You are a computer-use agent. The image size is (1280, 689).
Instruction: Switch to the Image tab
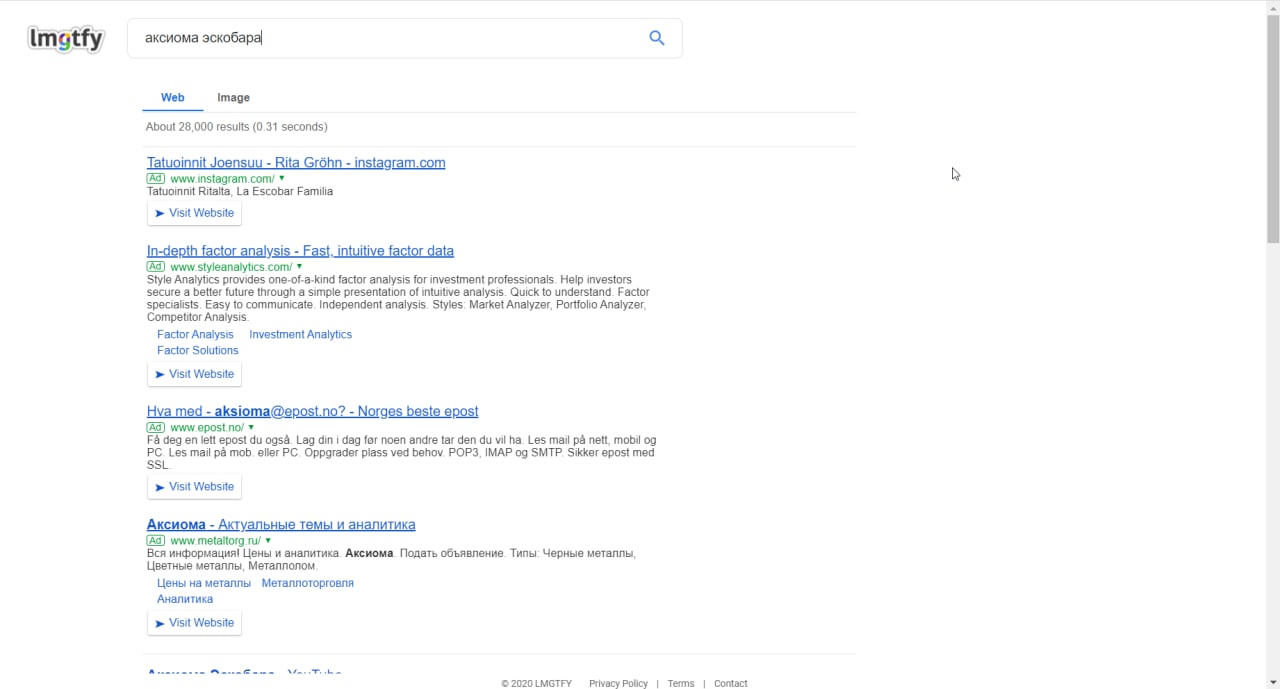point(233,98)
